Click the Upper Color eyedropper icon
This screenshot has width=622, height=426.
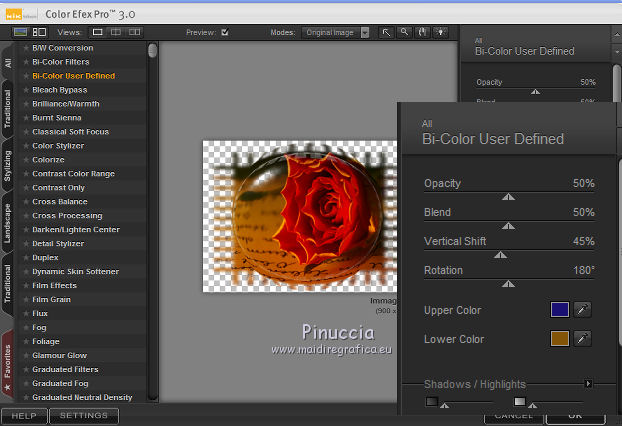pos(583,310)
